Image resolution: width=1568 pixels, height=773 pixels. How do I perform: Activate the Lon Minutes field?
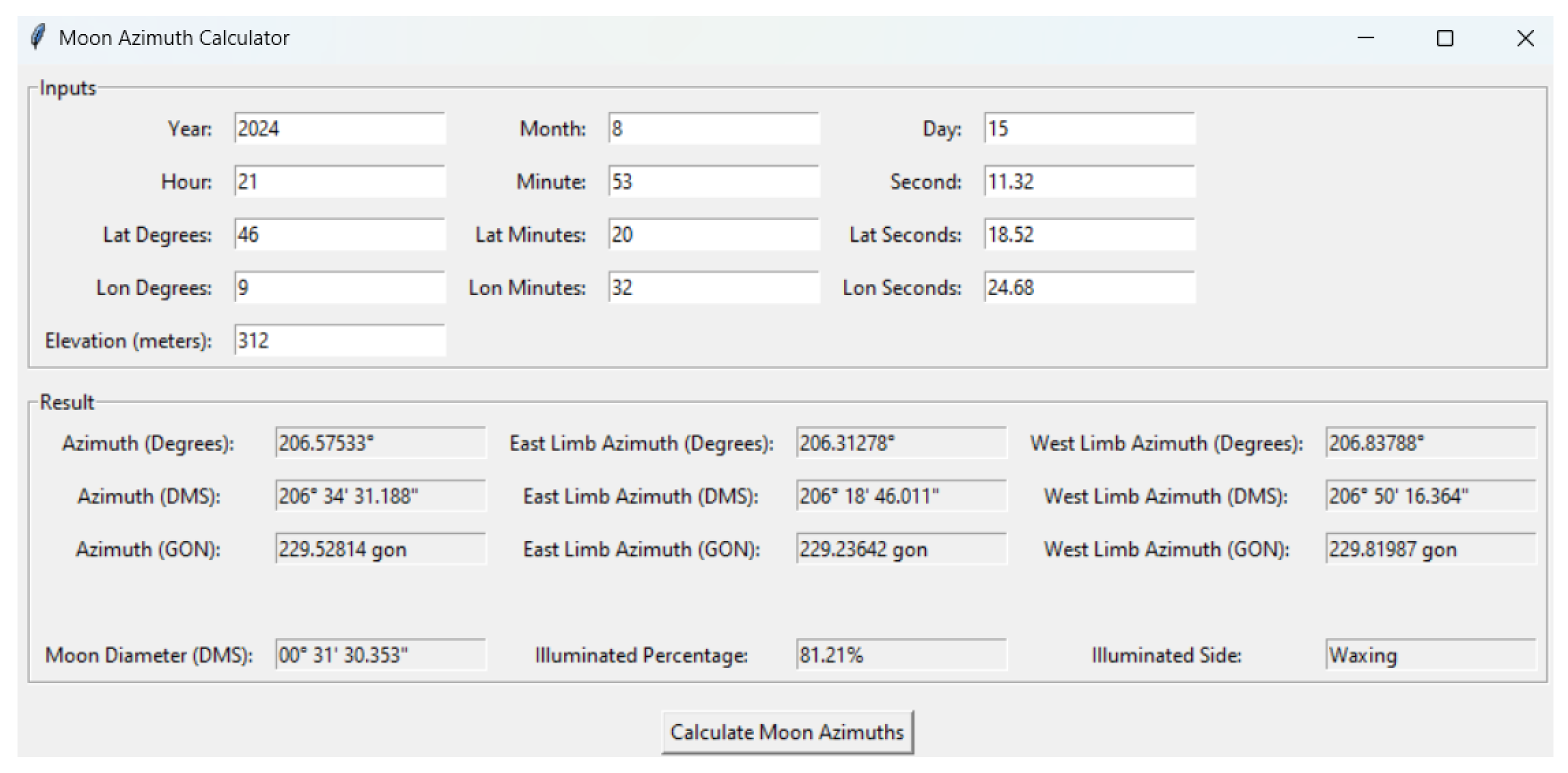713,287
